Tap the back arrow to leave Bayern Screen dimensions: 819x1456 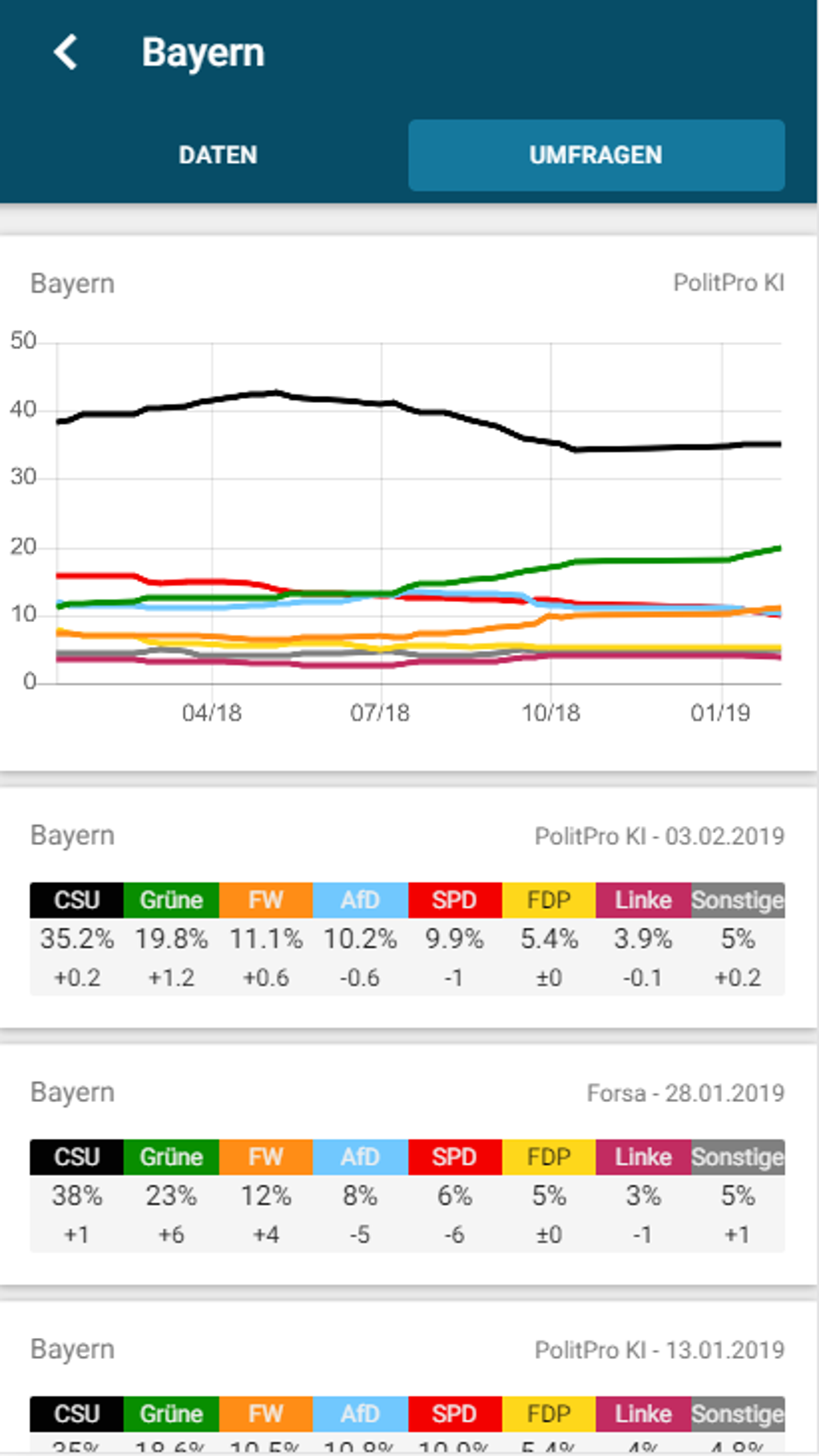[66, 53]
